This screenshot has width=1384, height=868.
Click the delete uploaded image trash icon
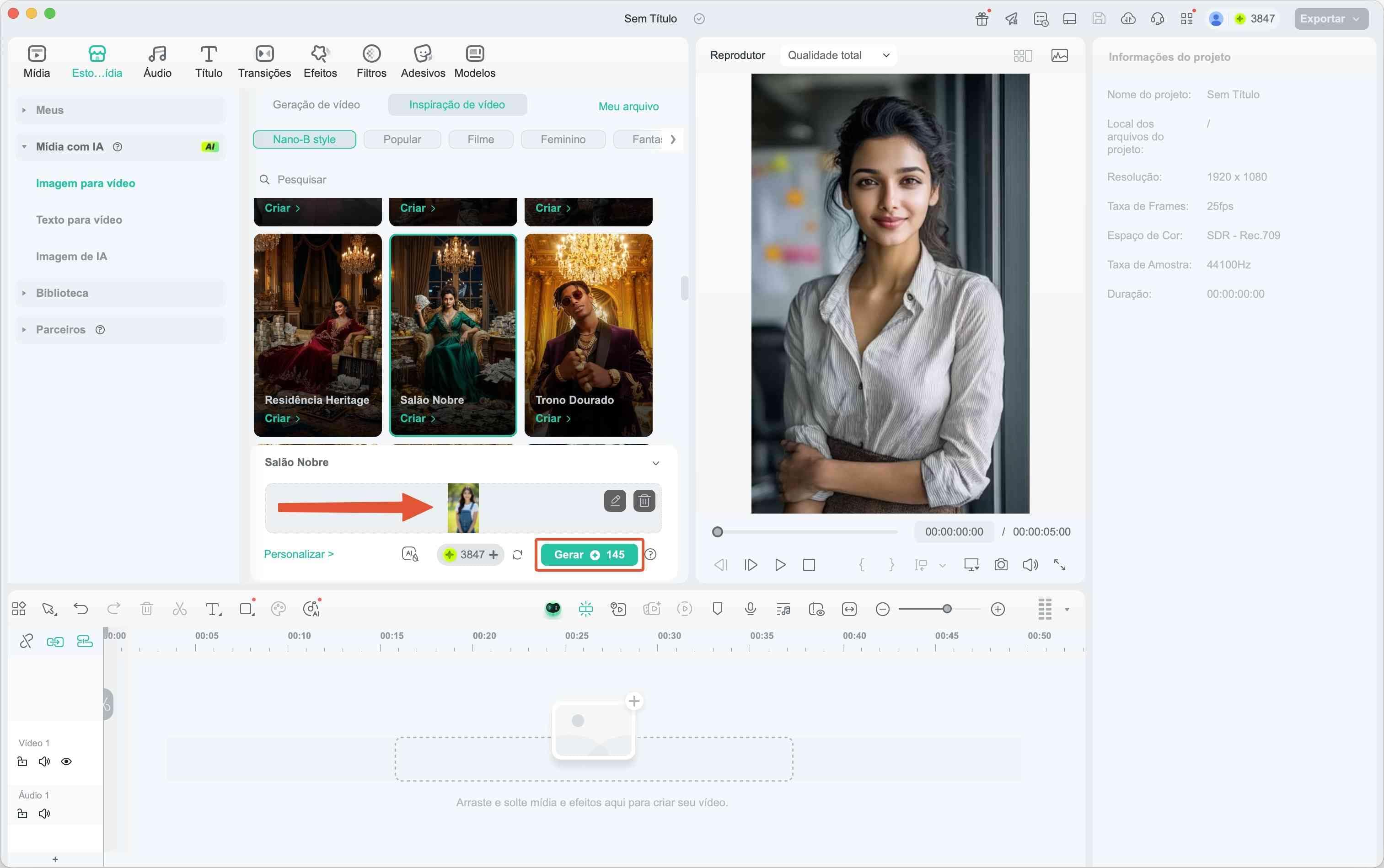coord(644,501)
